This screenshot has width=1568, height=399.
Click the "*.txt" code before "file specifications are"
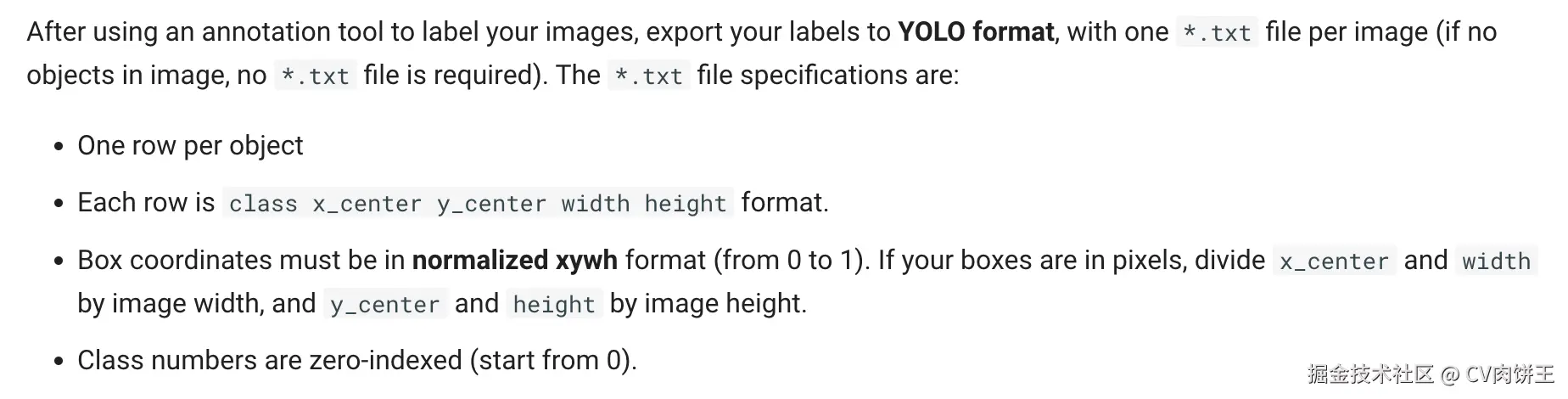pos(648,76)
